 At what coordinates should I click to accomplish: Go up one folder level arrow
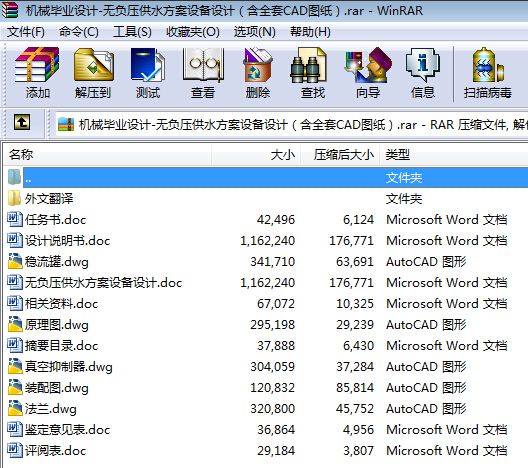22,122
